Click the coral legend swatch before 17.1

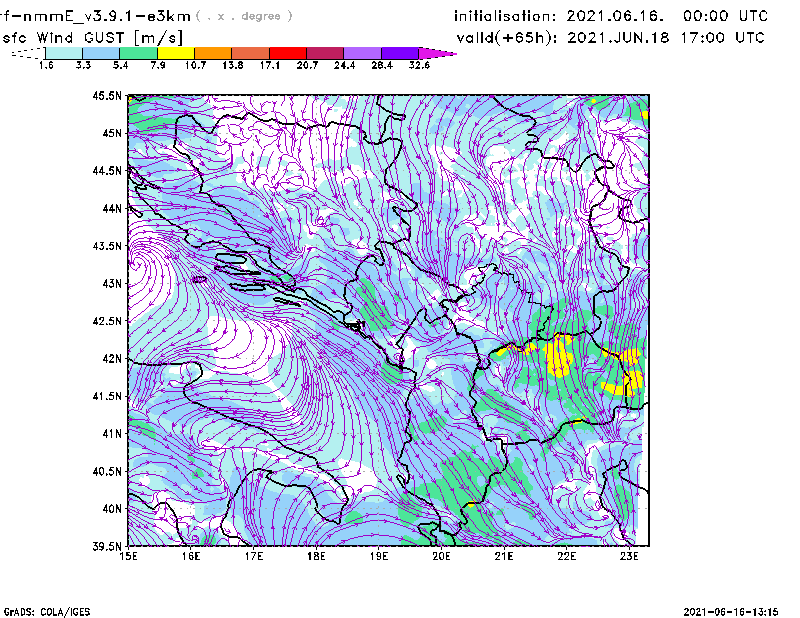click(x=251, y=53)
